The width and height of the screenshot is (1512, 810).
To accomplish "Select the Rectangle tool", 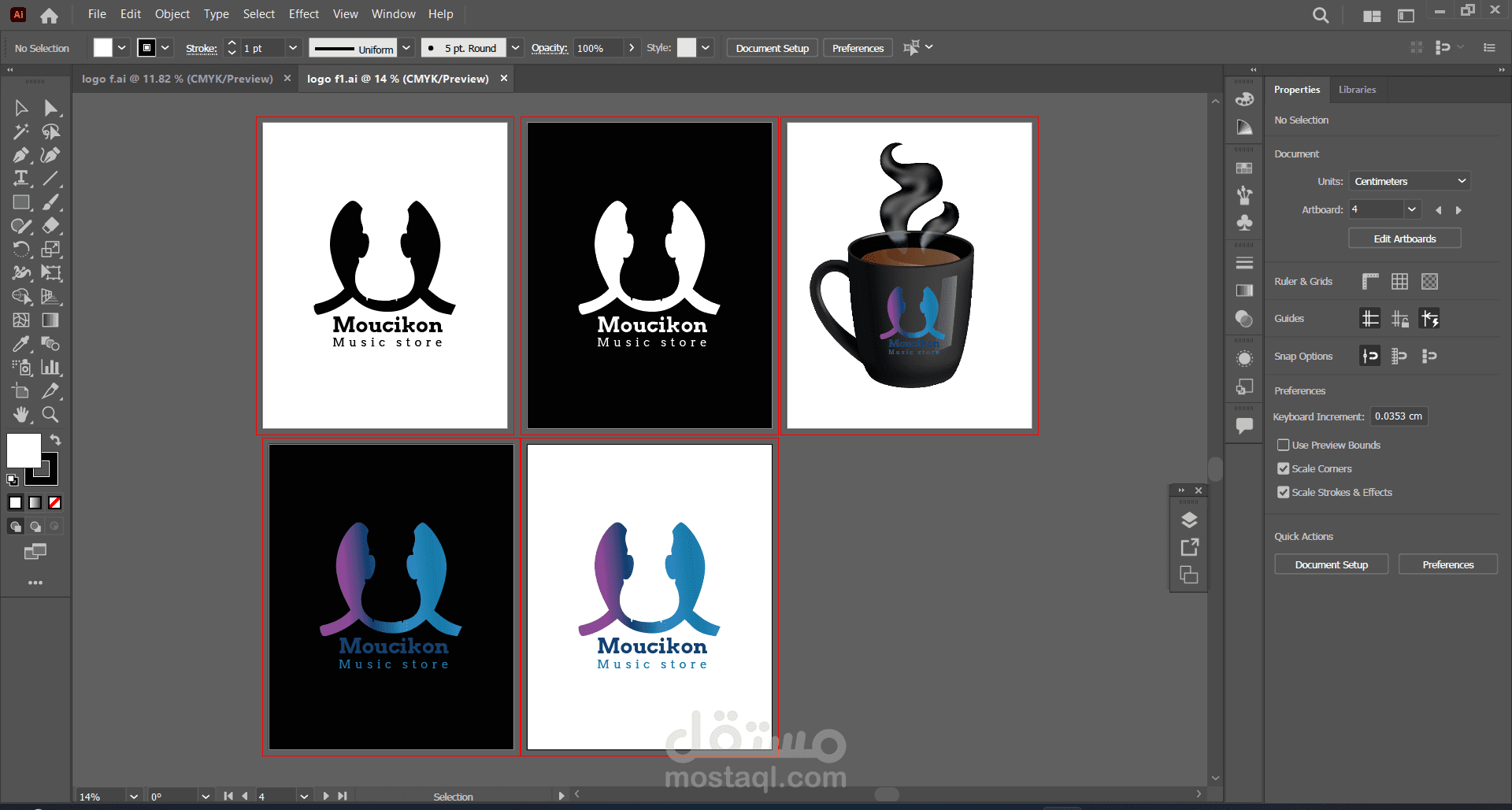I will click(21, 202).
